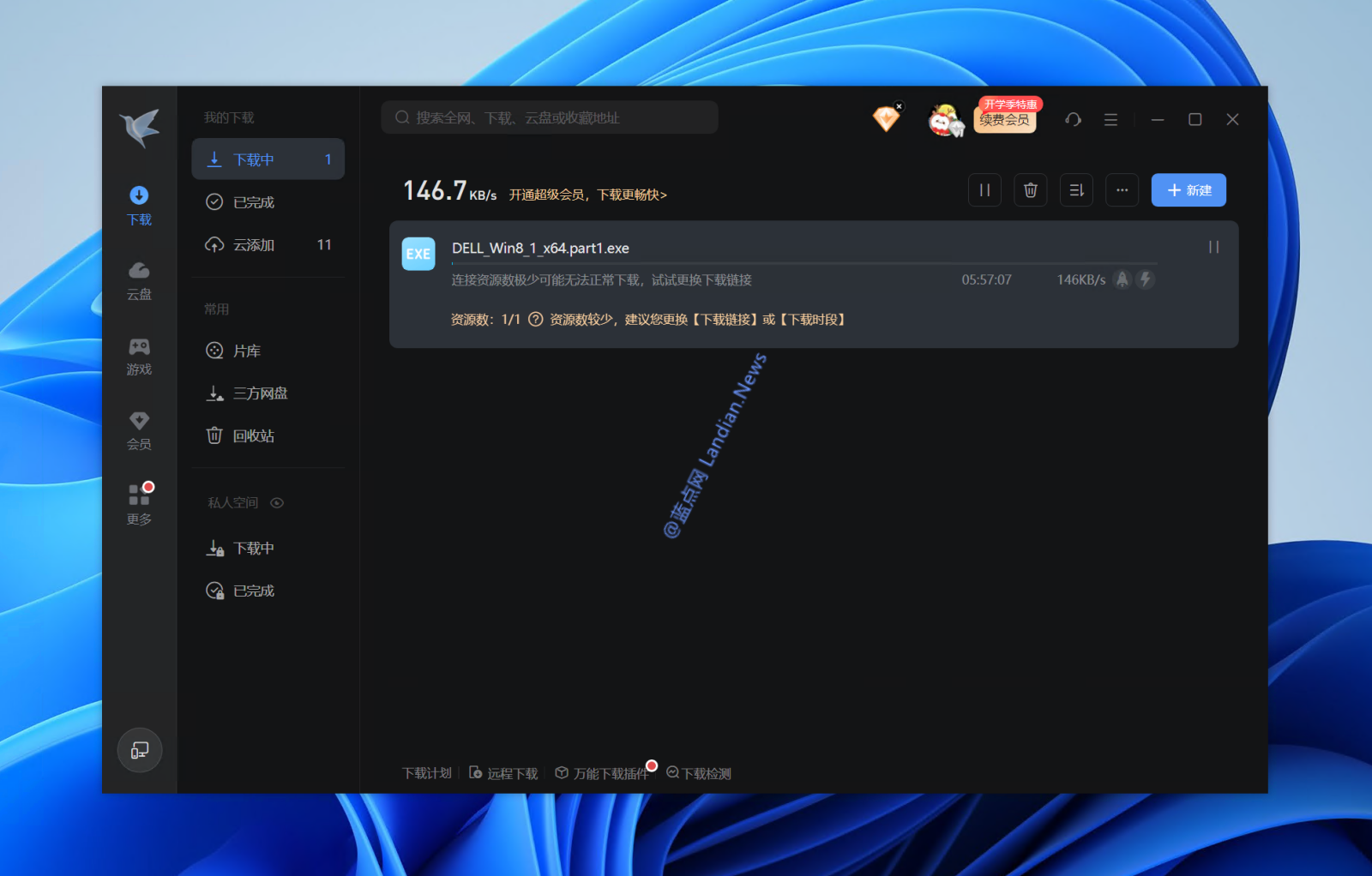Image resolution: width=1372 pixels, height=876 pixels.
Task: Click 开通超级会员 speed-up link
Action: 587,195
